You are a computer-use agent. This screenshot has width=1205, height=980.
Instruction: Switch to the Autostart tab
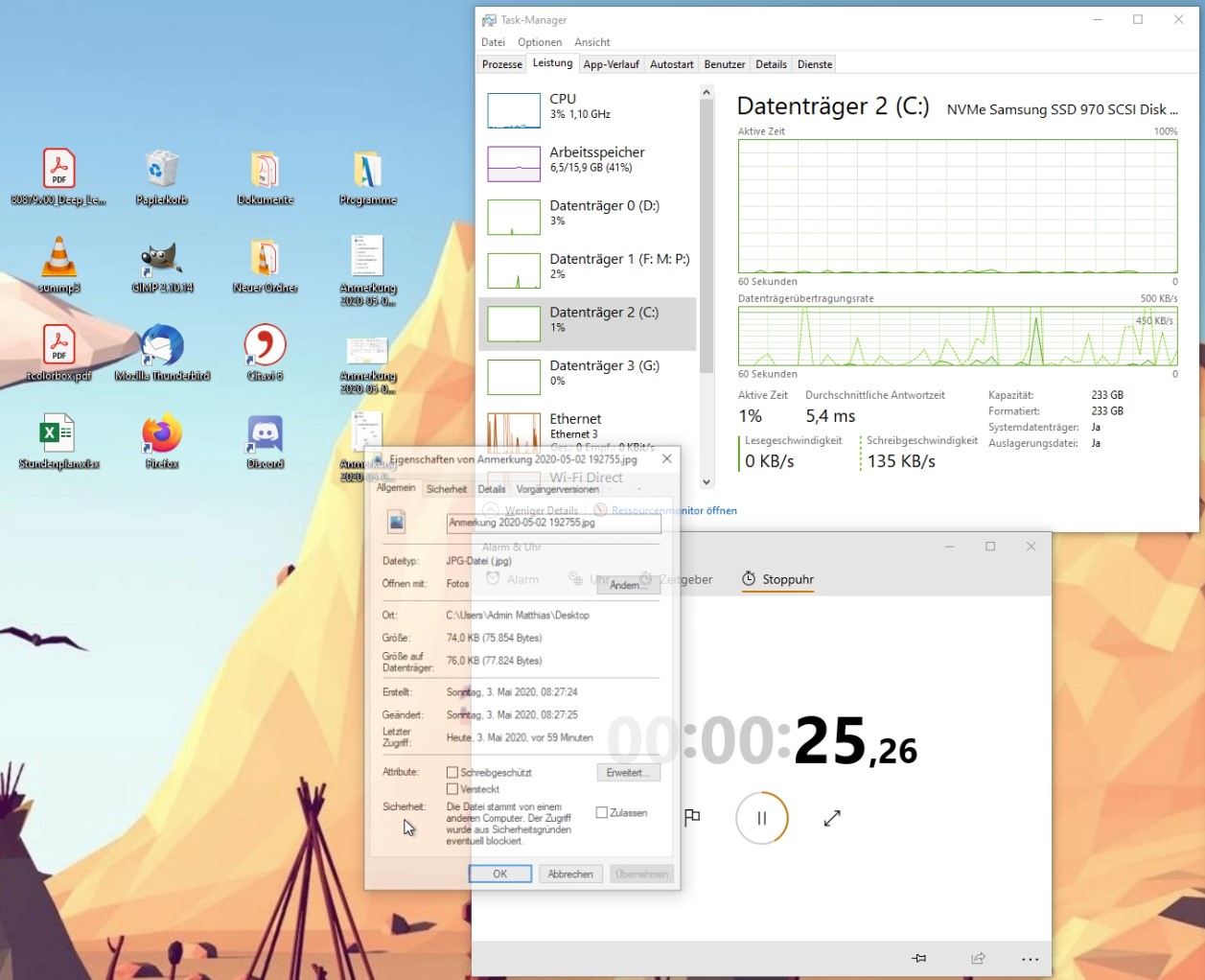click(671, 64)
